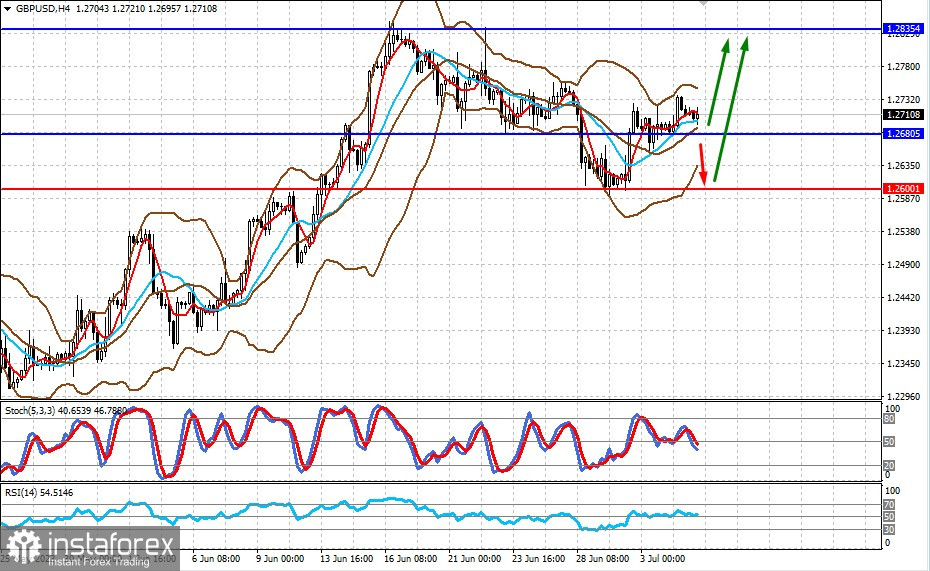Screen dimensions: 930x571
Task: Click the Stochastic 80 level marker
Action: [889, 419]
